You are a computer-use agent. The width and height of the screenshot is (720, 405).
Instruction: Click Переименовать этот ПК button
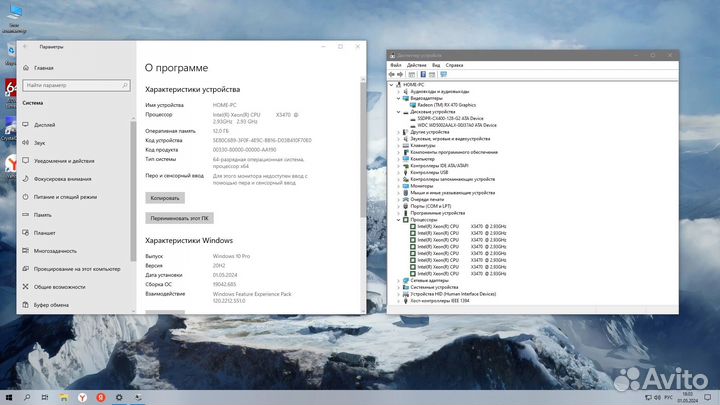[179, 218]
